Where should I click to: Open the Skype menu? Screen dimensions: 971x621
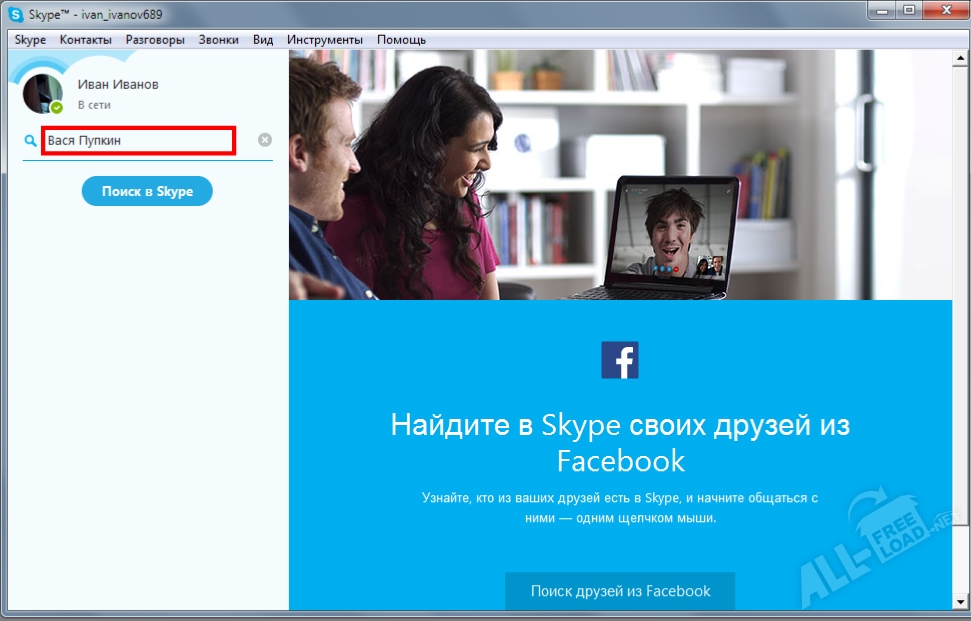[30, 39]
